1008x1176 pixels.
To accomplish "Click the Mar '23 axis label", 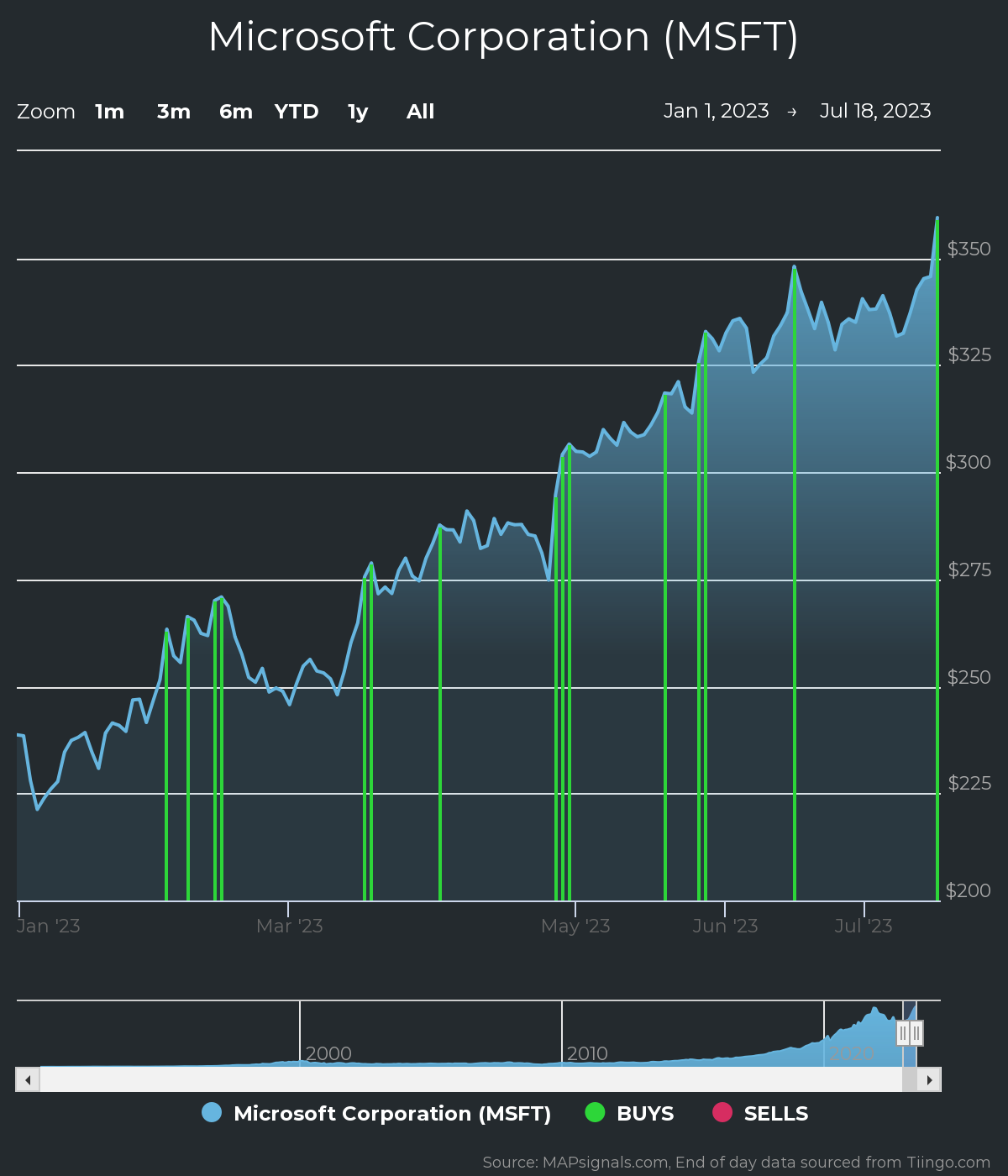I will tap(290, 926).
